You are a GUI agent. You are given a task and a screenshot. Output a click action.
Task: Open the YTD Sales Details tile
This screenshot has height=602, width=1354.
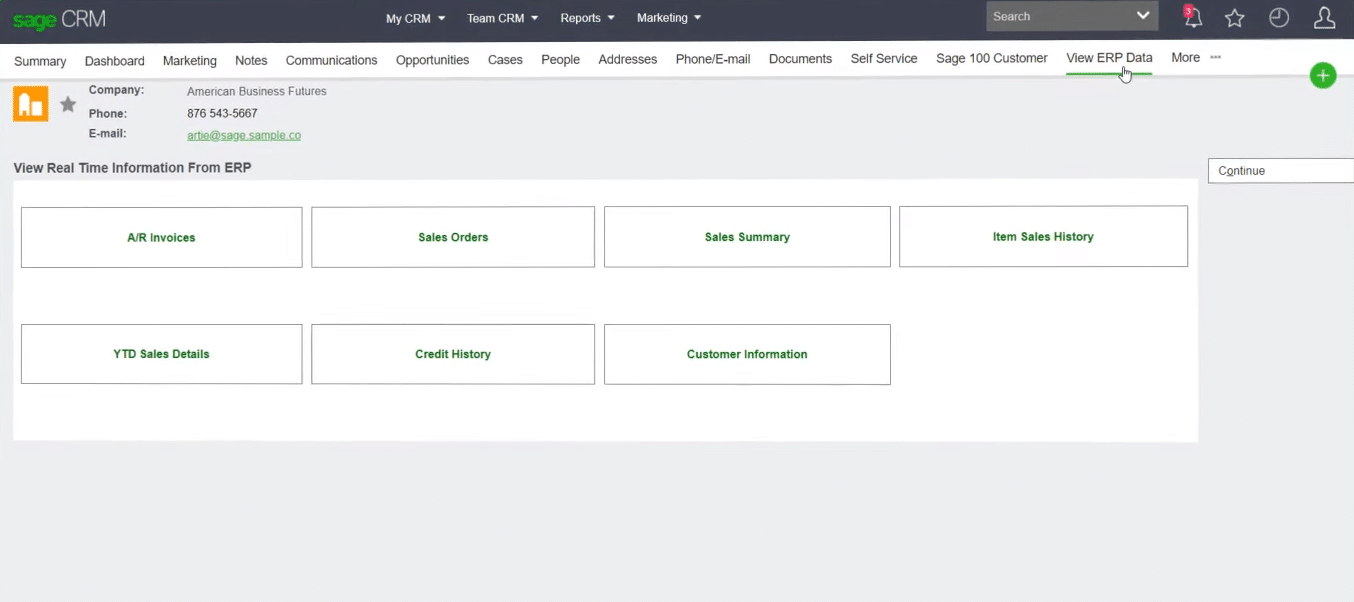click(x=161, y=354)
